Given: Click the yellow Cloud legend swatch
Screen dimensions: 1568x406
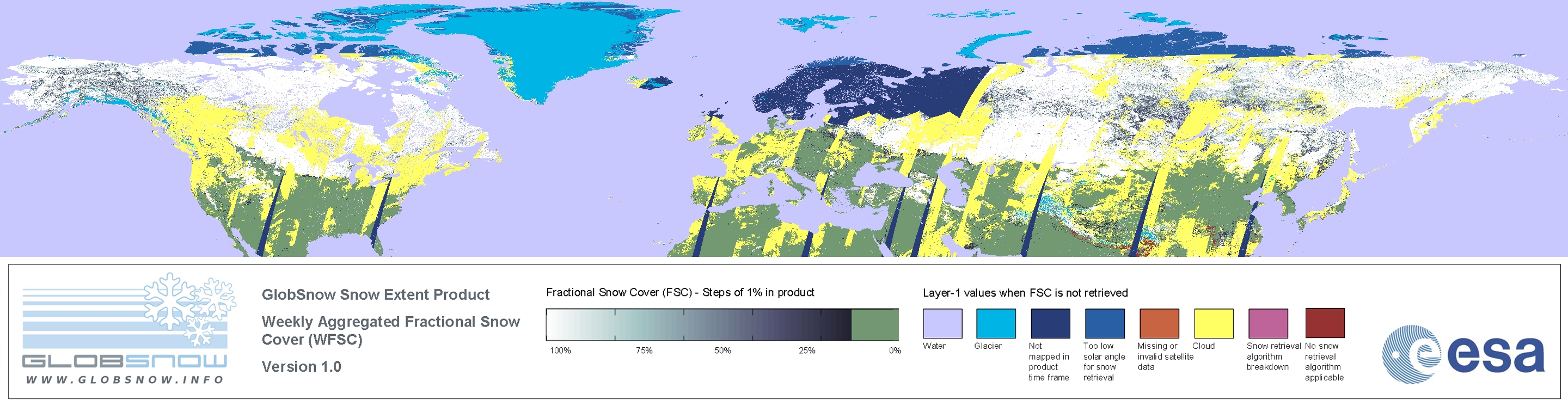Looking at the screenshot, I should [1214, 323].
